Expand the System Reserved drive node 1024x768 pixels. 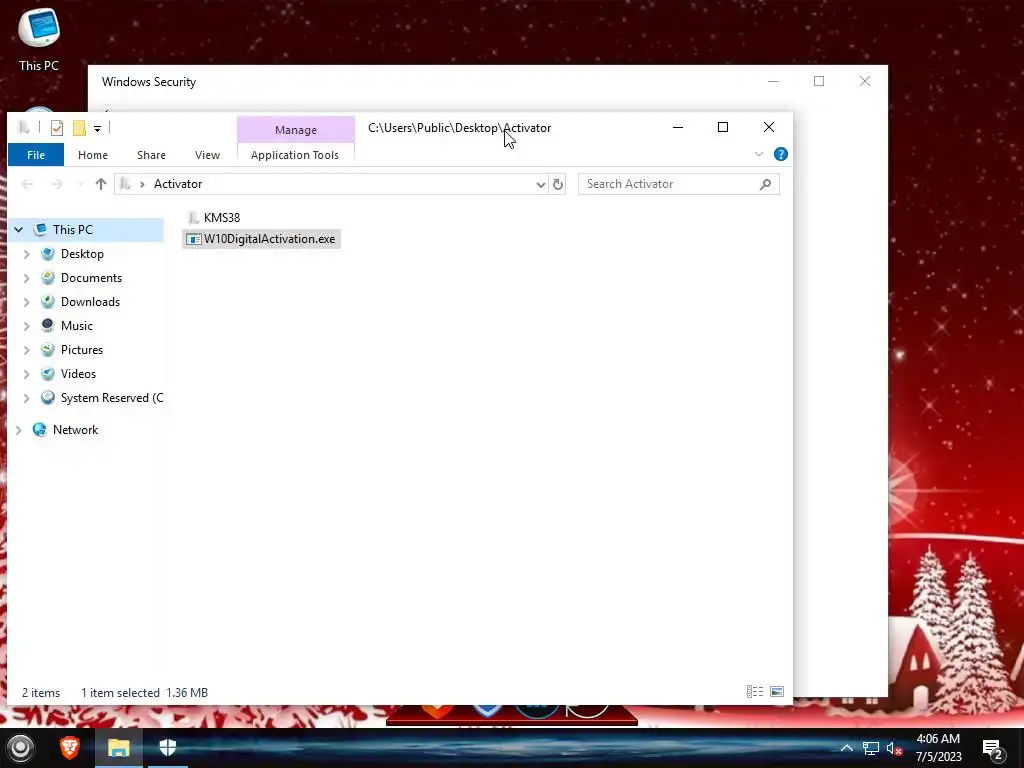click(x=27, y=398)
